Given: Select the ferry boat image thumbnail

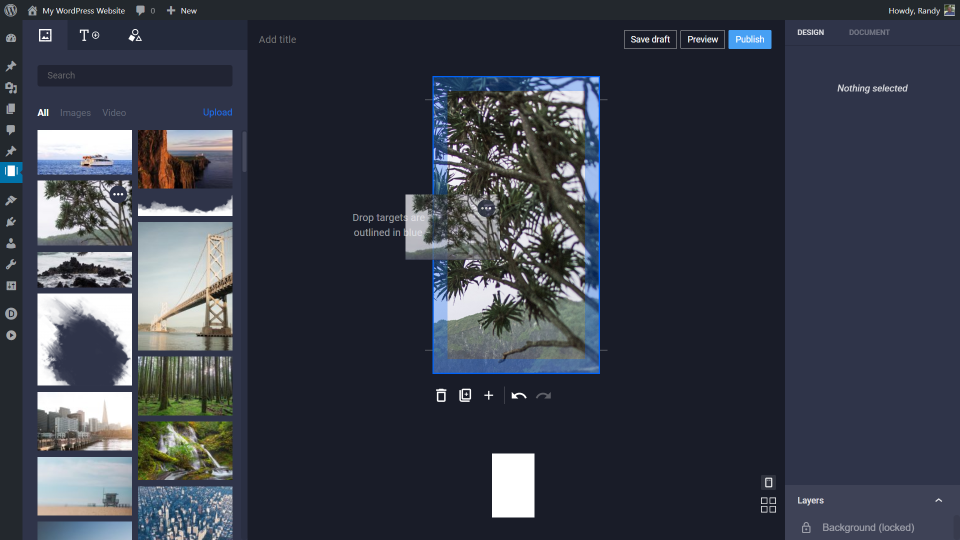Looking at the screenshot, I should [84, 152].
